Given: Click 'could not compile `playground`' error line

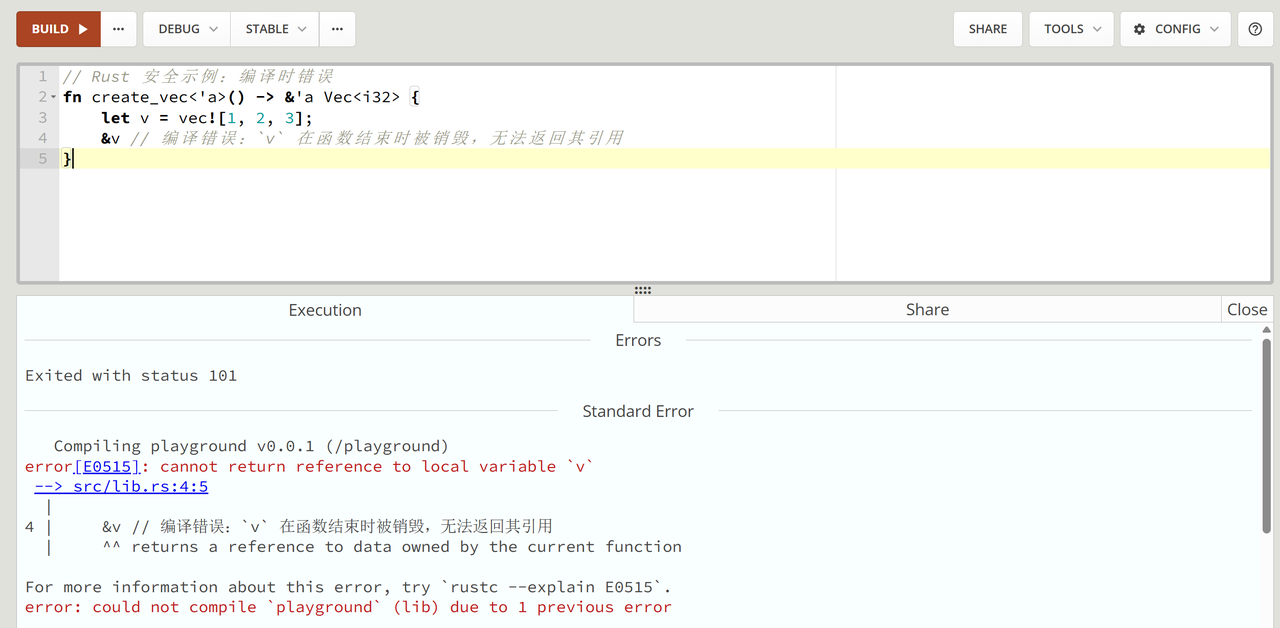Looking at the screenshot, I should pos(348,607).
